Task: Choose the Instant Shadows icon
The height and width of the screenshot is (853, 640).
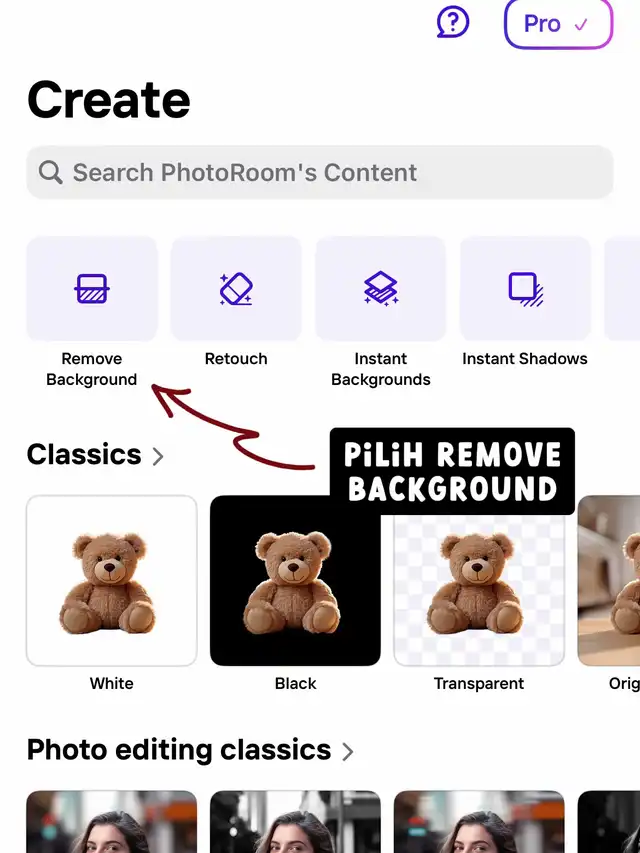Action: [x=525, y=288]
